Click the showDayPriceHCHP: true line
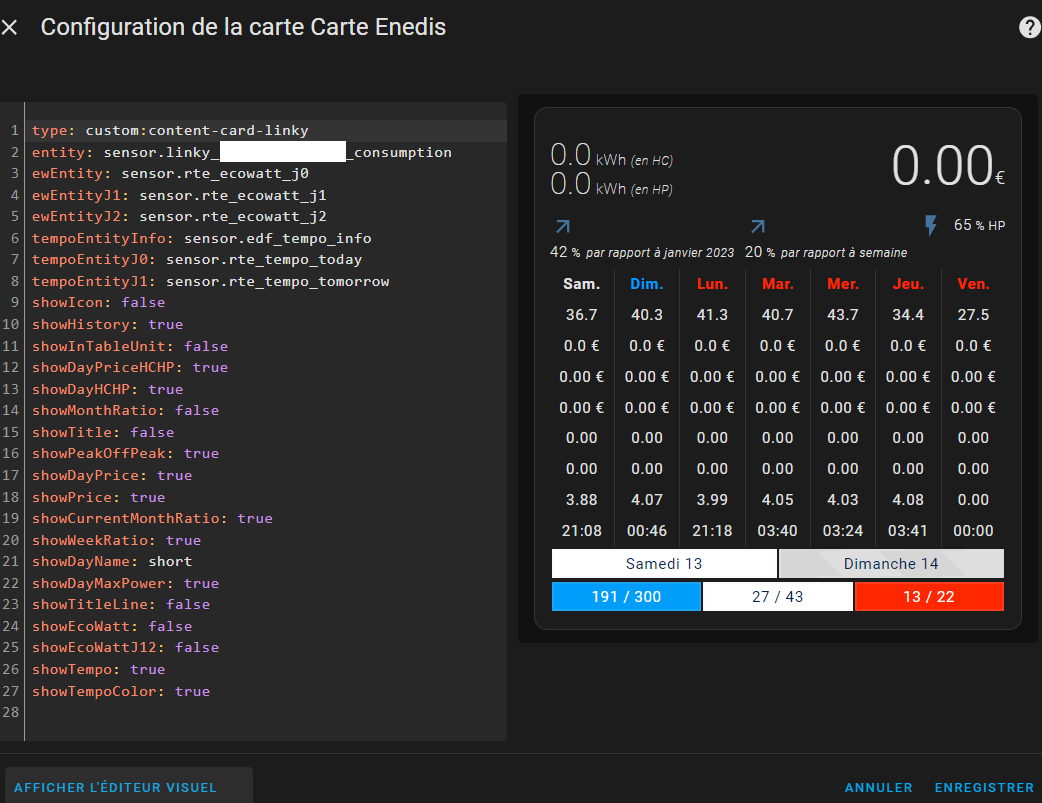This screenshot has width=1042, height=803. point(130,368)
